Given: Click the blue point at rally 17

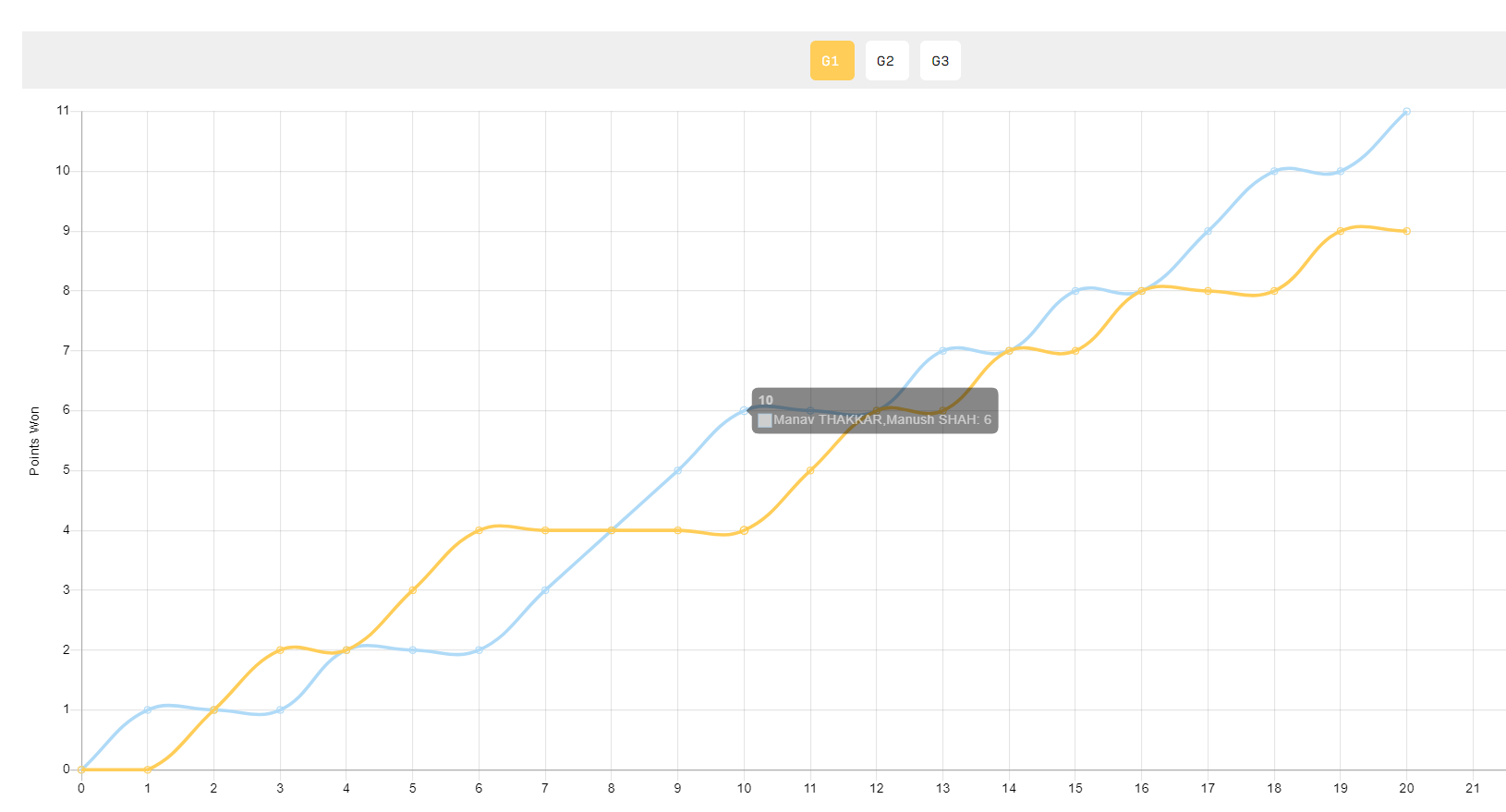Looking at the screenshot, I should [1208, 231].
